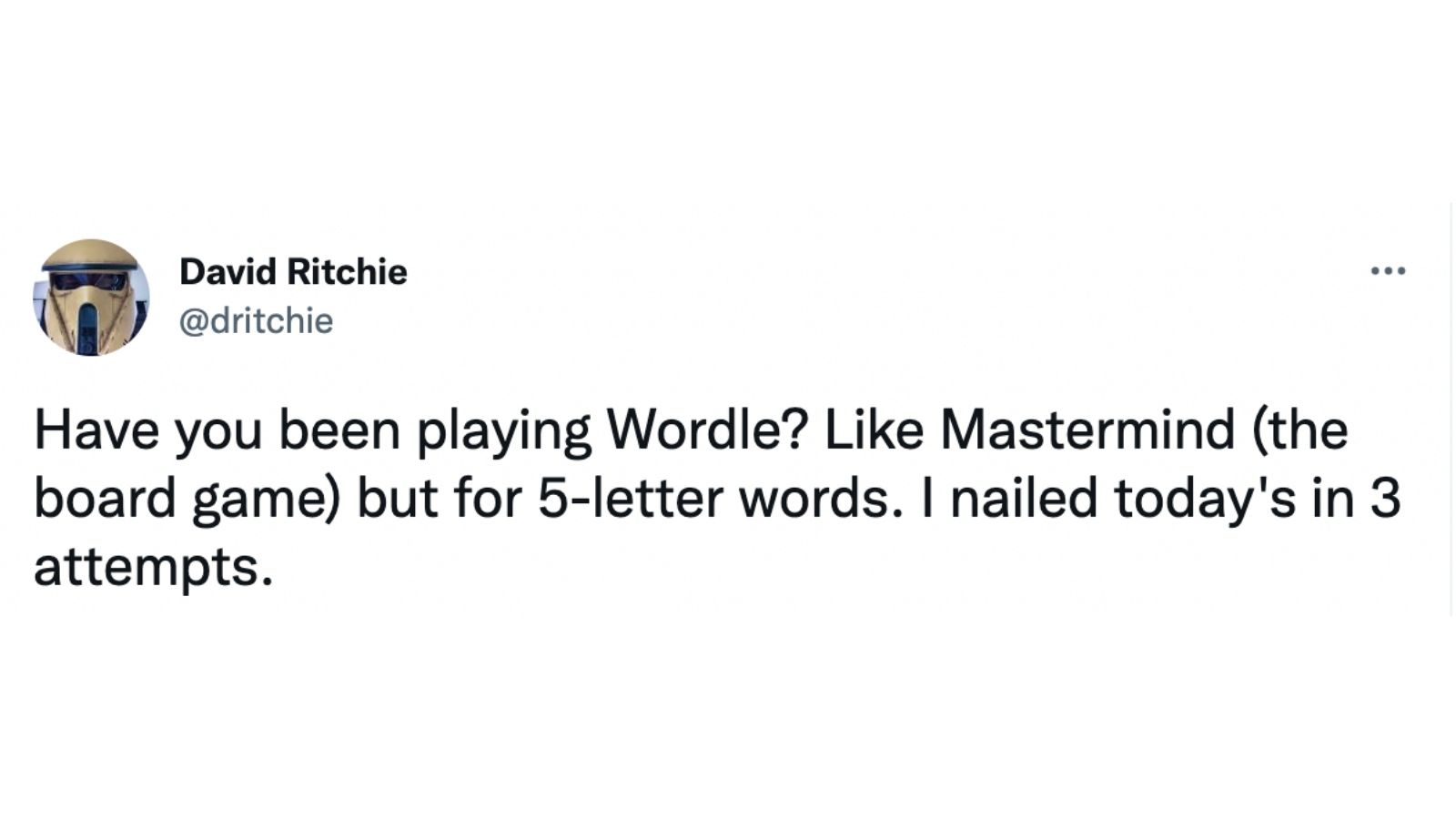
Task: Click "5-letter" in the tweet text
Action: [629, 499]
